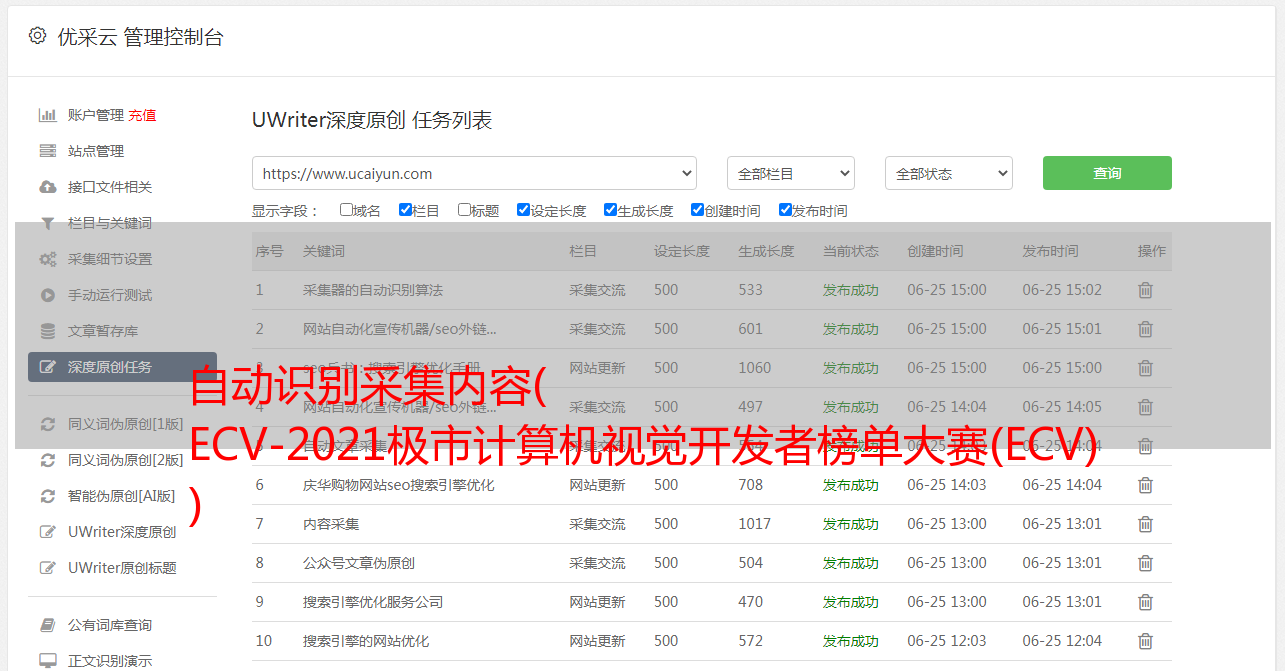Open 账户管理 in the sidebar

pos(96,115)
